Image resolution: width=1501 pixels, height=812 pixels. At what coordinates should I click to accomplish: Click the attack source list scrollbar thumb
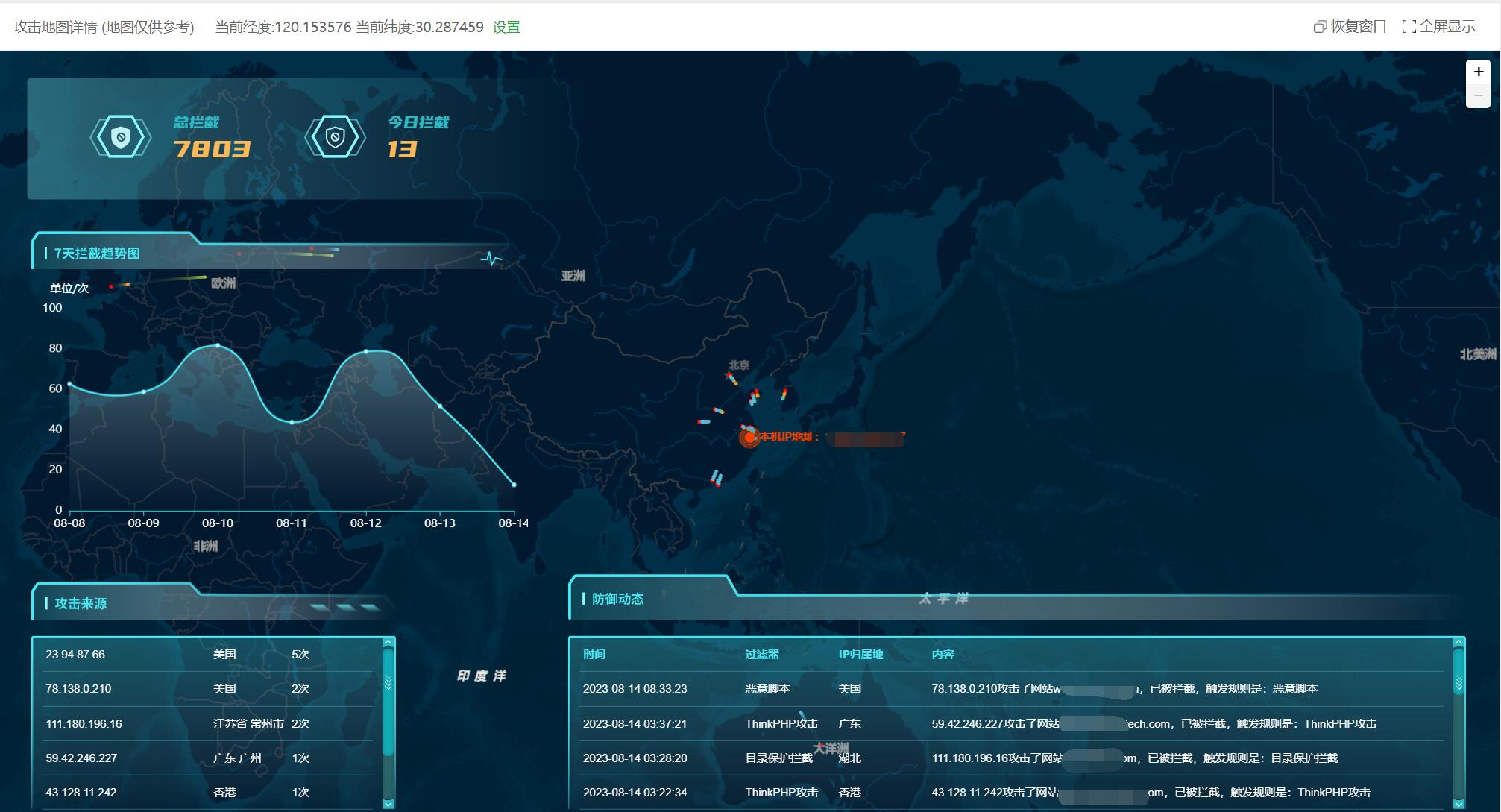[388, 701]
